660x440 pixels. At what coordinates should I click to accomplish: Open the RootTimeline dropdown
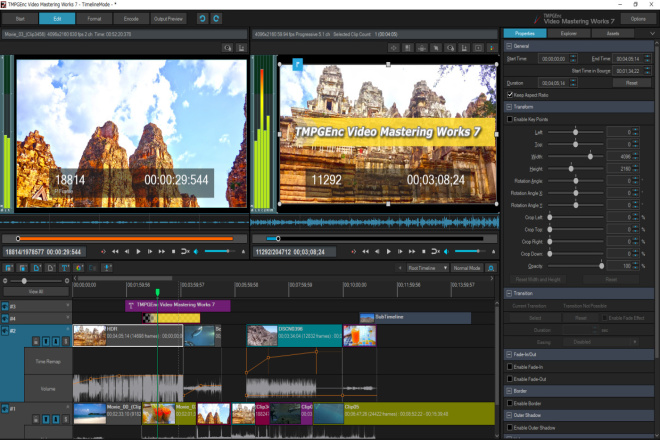[427, 268]
